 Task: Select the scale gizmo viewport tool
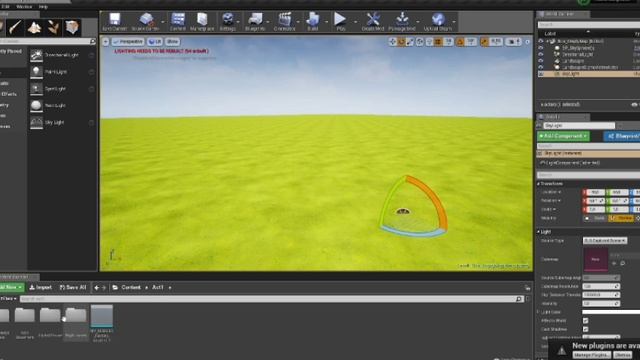(x=410, y=42)
